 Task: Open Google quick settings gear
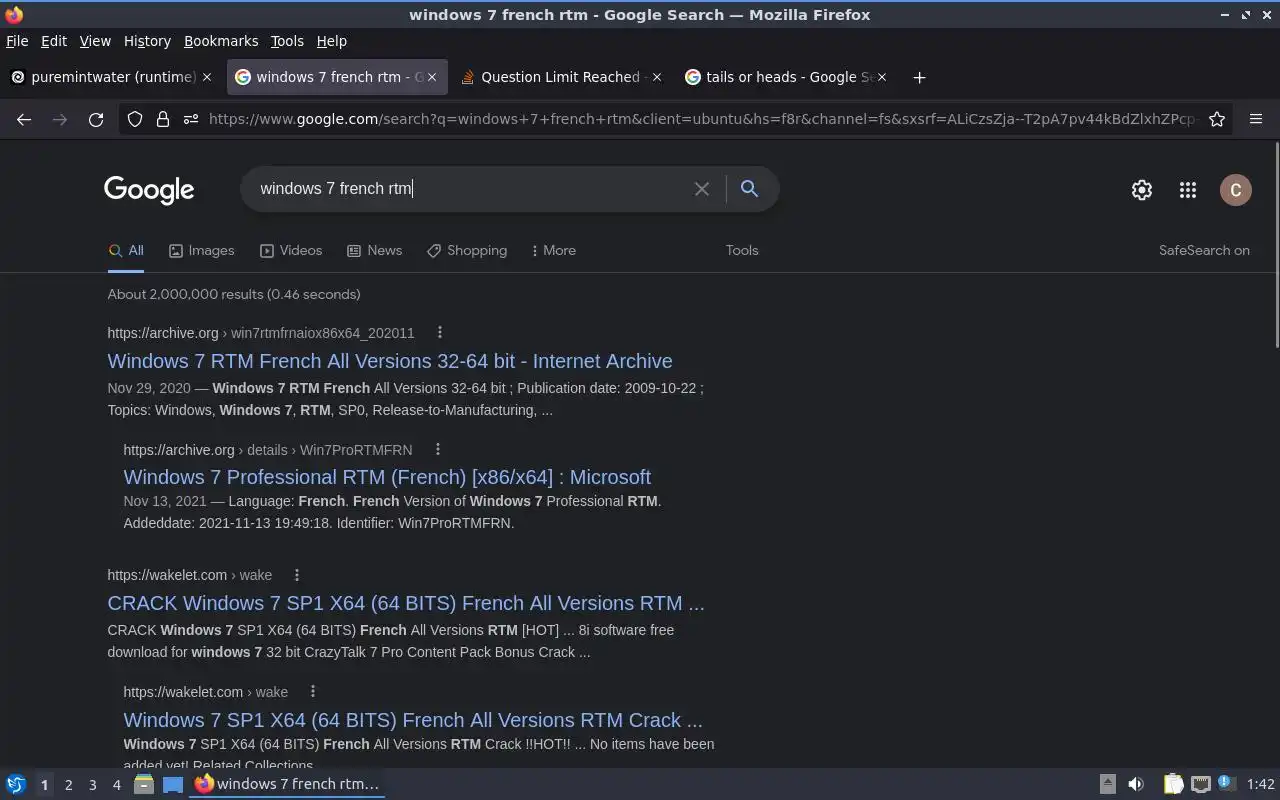pos(1141,190)
